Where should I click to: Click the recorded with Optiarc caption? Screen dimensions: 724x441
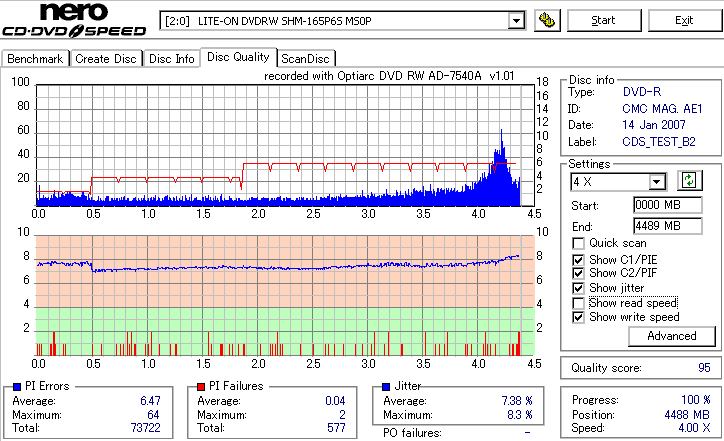coord(389,76)
